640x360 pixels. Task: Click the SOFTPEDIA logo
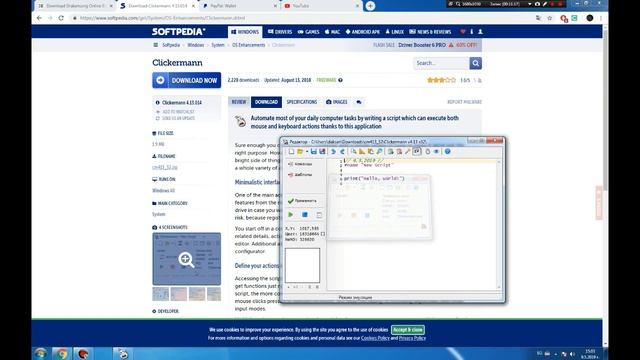pyautogui.click(x=179, y=32)
